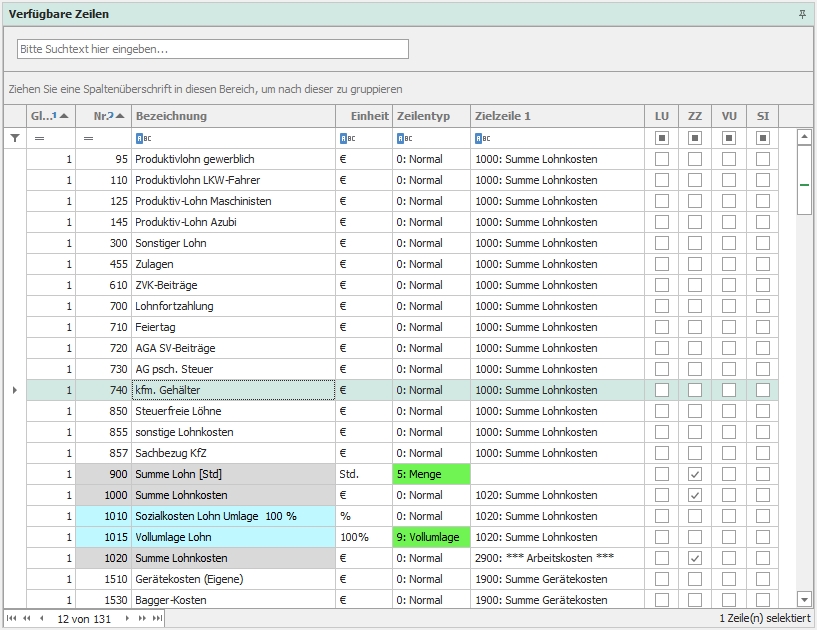Click the Zielzeile 1 column header

[555, 116]
